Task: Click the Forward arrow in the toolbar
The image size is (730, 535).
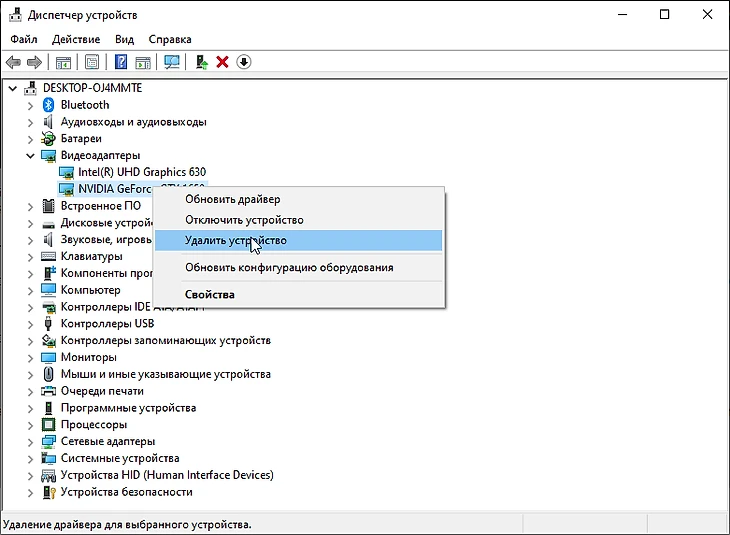Action: coord(34,62)
